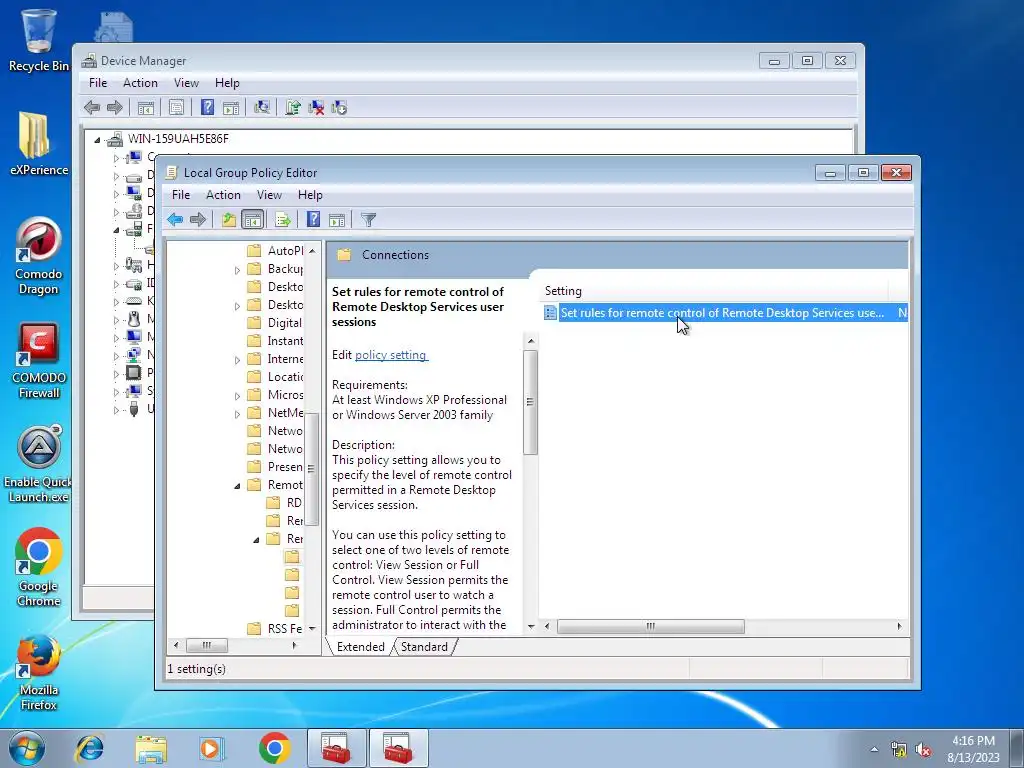This screenshot has width=1024, height=768.
Task: Open Enable Quick Launch.exe desktop icon
Action: 39,464
